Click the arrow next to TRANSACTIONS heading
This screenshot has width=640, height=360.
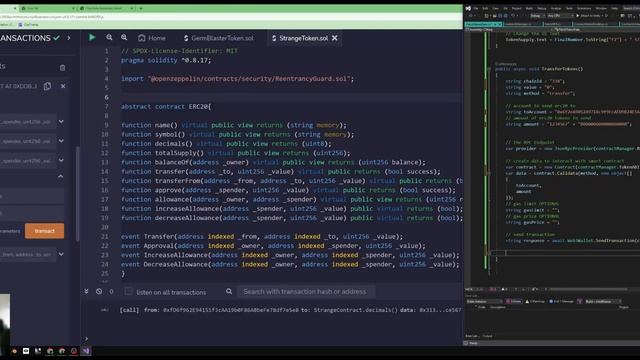(x=69, y=38)
